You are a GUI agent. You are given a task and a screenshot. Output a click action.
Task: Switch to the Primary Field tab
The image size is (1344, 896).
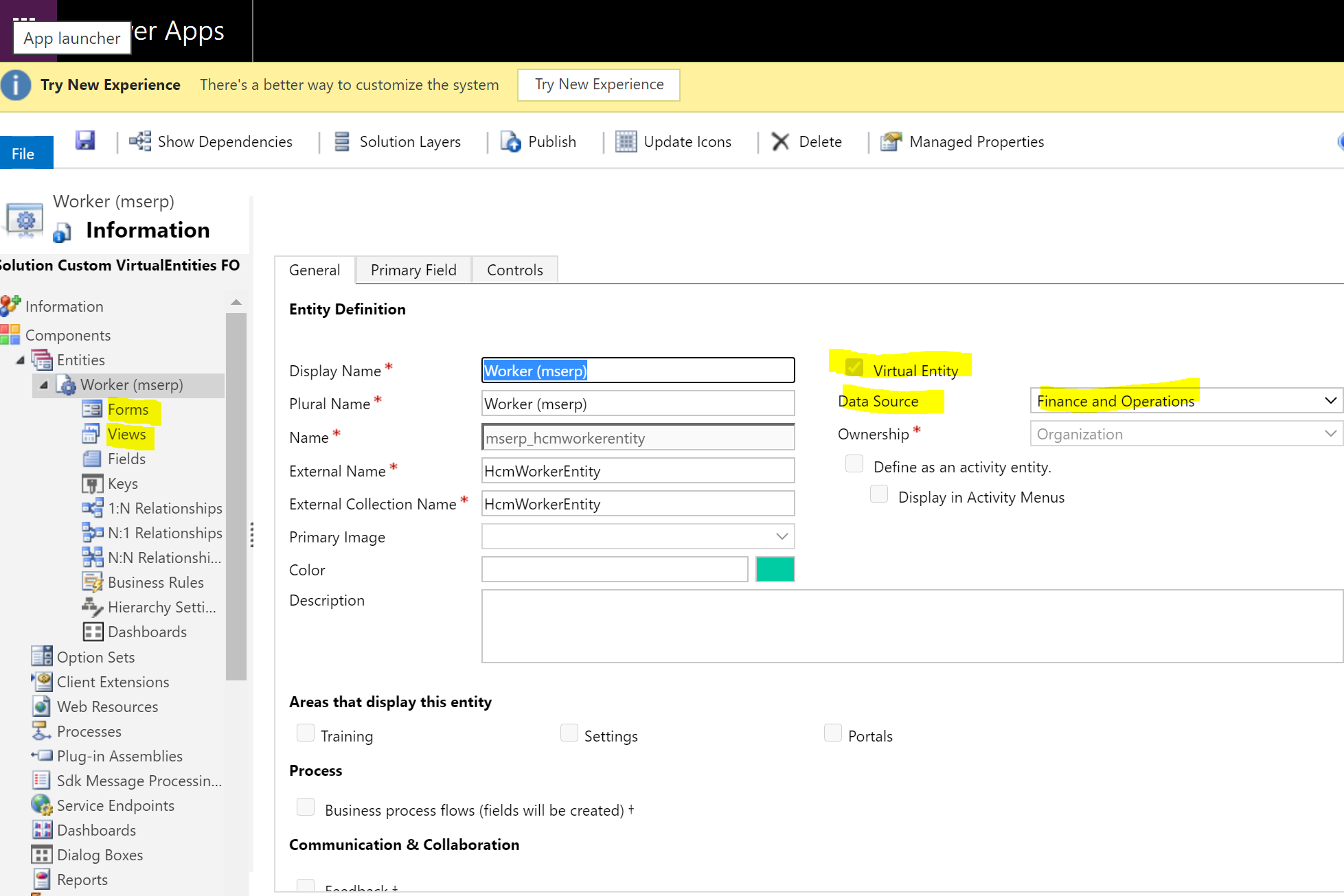tap(413, 270)
